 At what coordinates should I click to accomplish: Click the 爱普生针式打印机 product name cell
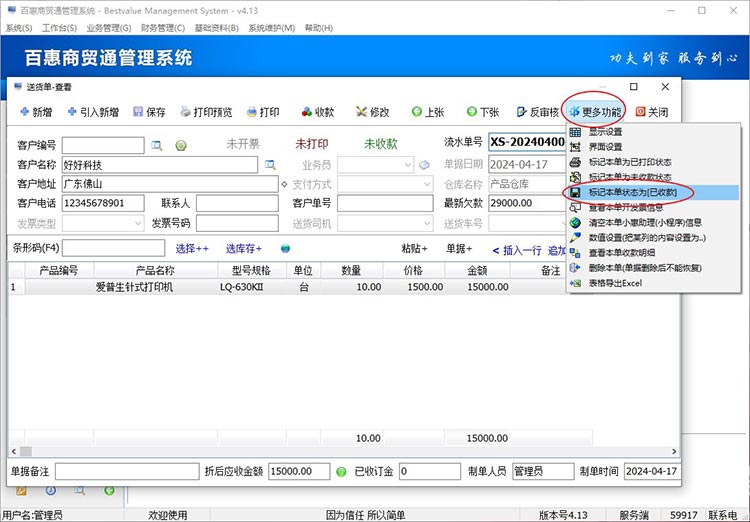coord(155,287)
